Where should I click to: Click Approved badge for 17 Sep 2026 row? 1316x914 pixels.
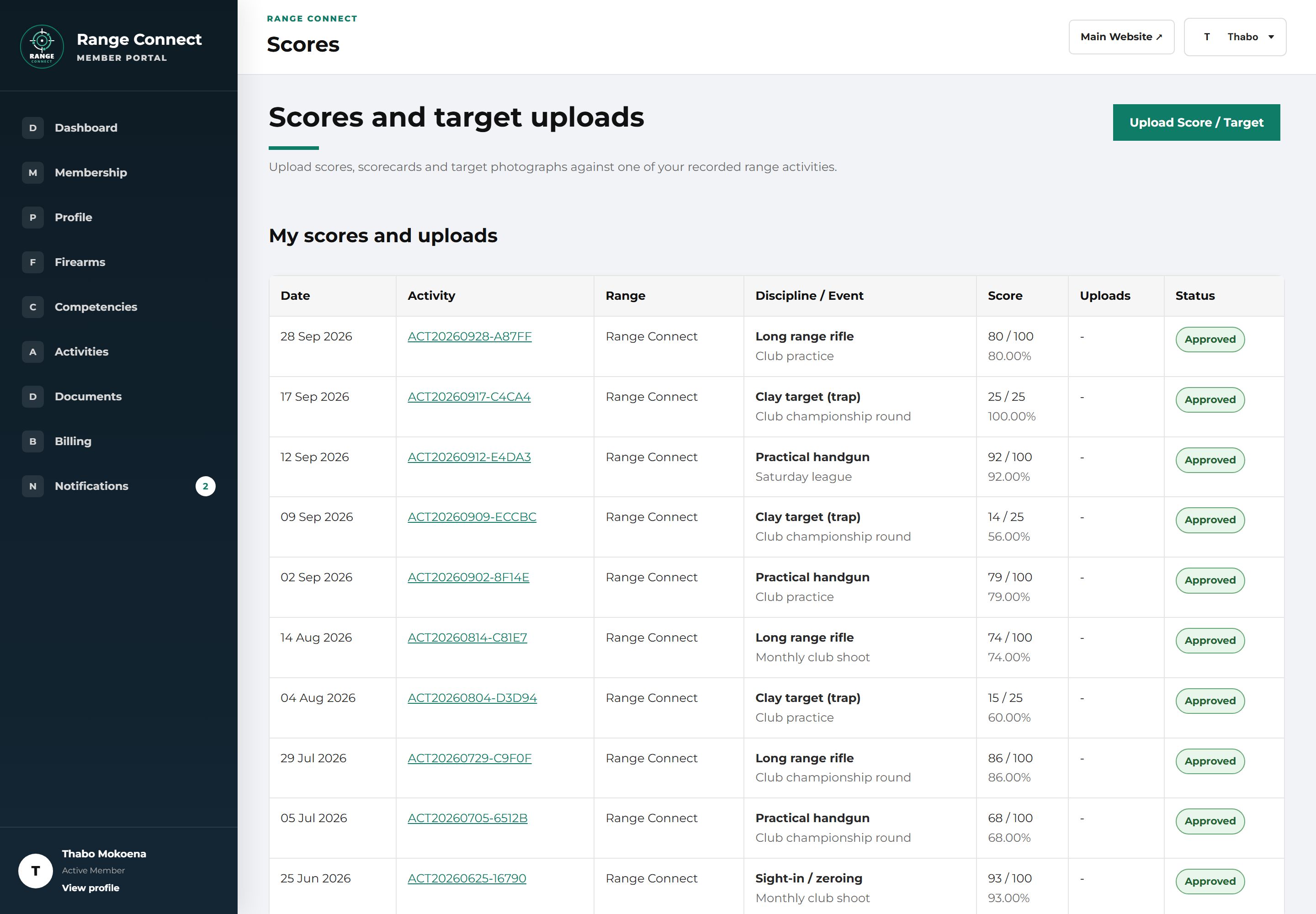(x=1210, y=400)
